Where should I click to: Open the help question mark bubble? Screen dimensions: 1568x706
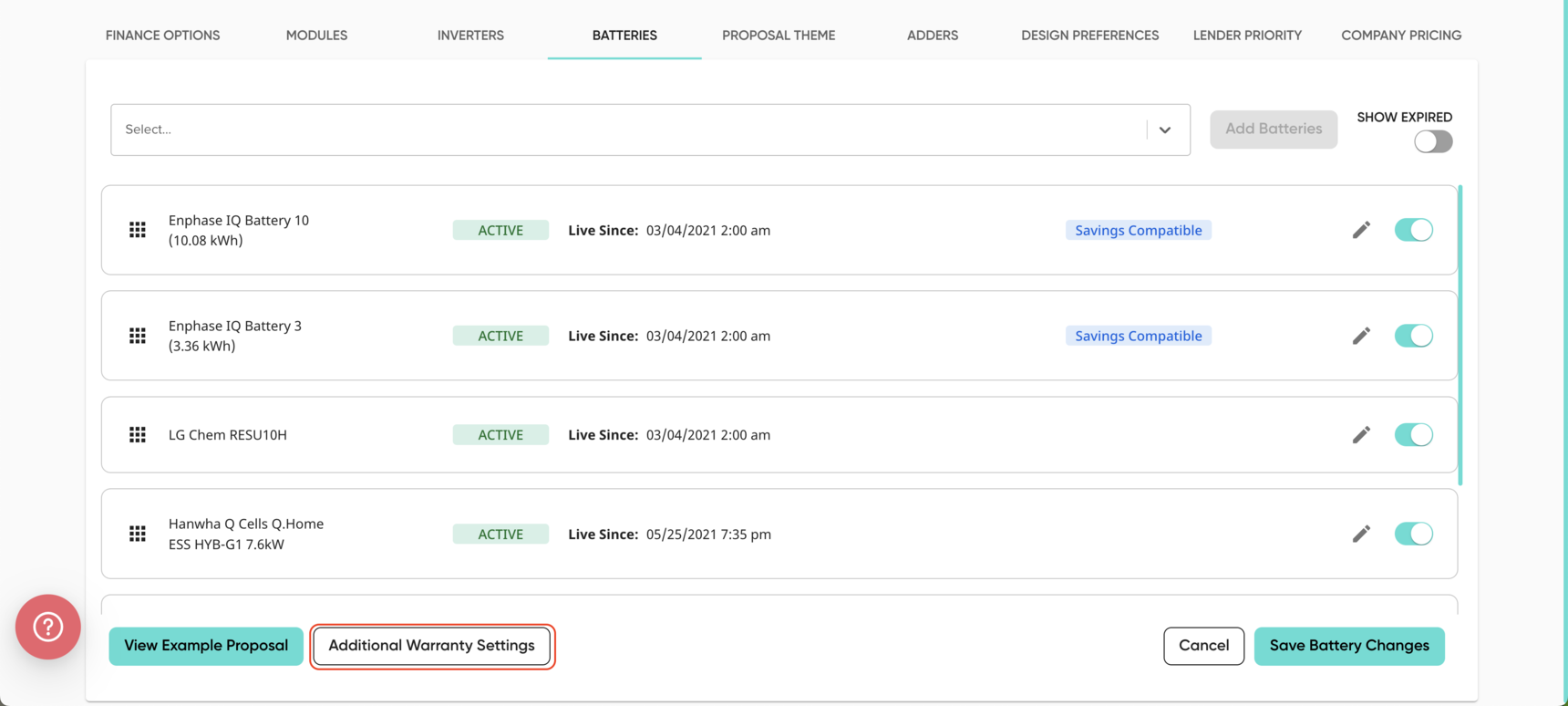point(48,627)
